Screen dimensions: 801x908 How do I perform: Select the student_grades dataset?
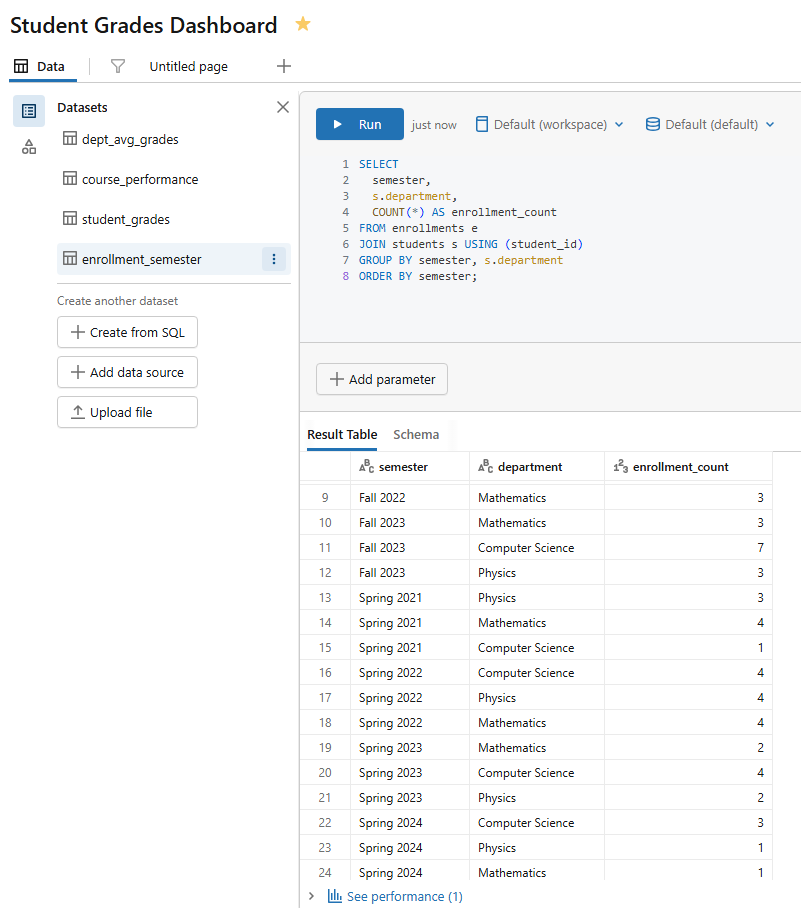[174, 219]
